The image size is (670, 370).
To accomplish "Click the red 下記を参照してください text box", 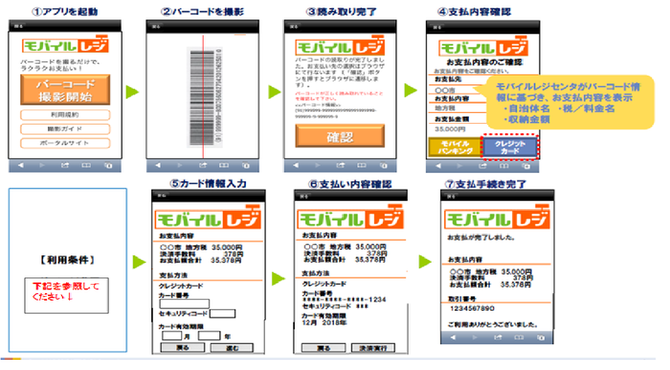I will [66, 295].
